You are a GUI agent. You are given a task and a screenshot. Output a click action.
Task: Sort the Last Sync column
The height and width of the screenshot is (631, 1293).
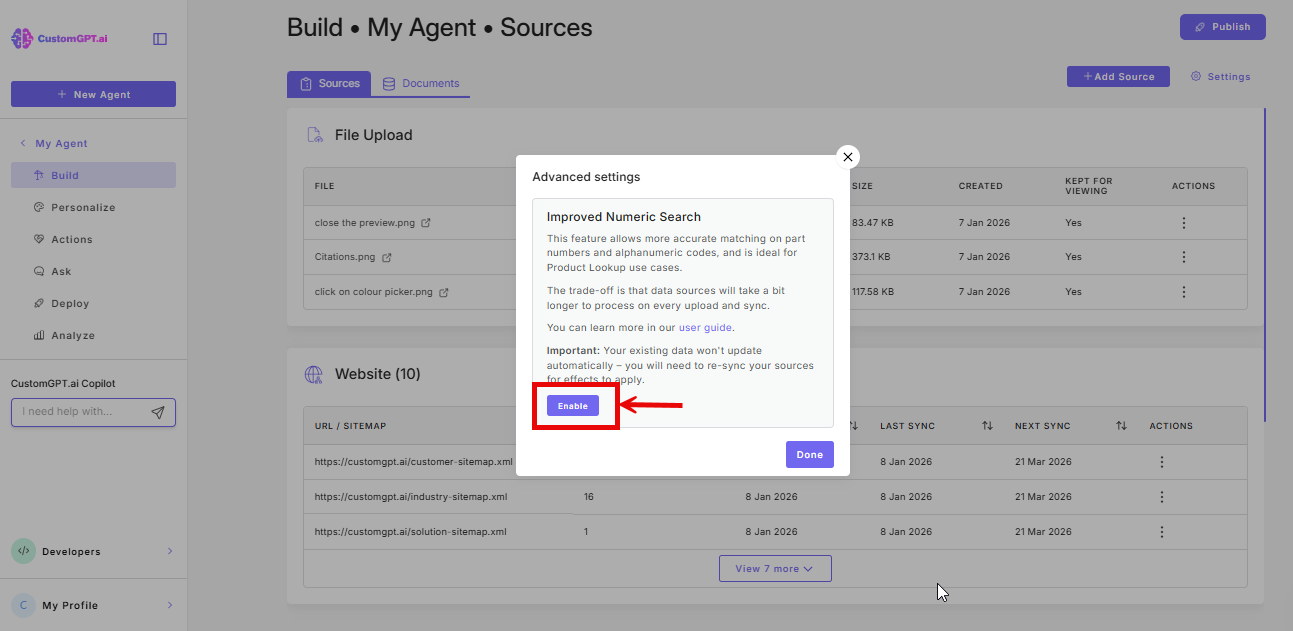[x=987, y=425]
